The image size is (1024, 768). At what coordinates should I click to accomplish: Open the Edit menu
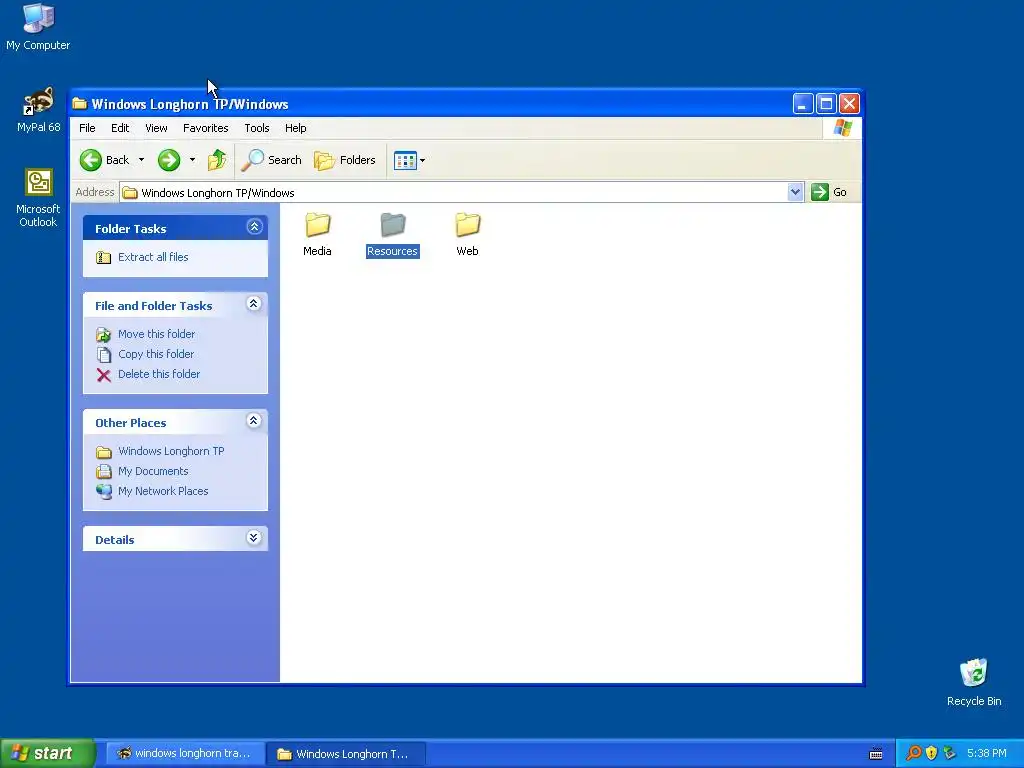(x=120, y=128)
